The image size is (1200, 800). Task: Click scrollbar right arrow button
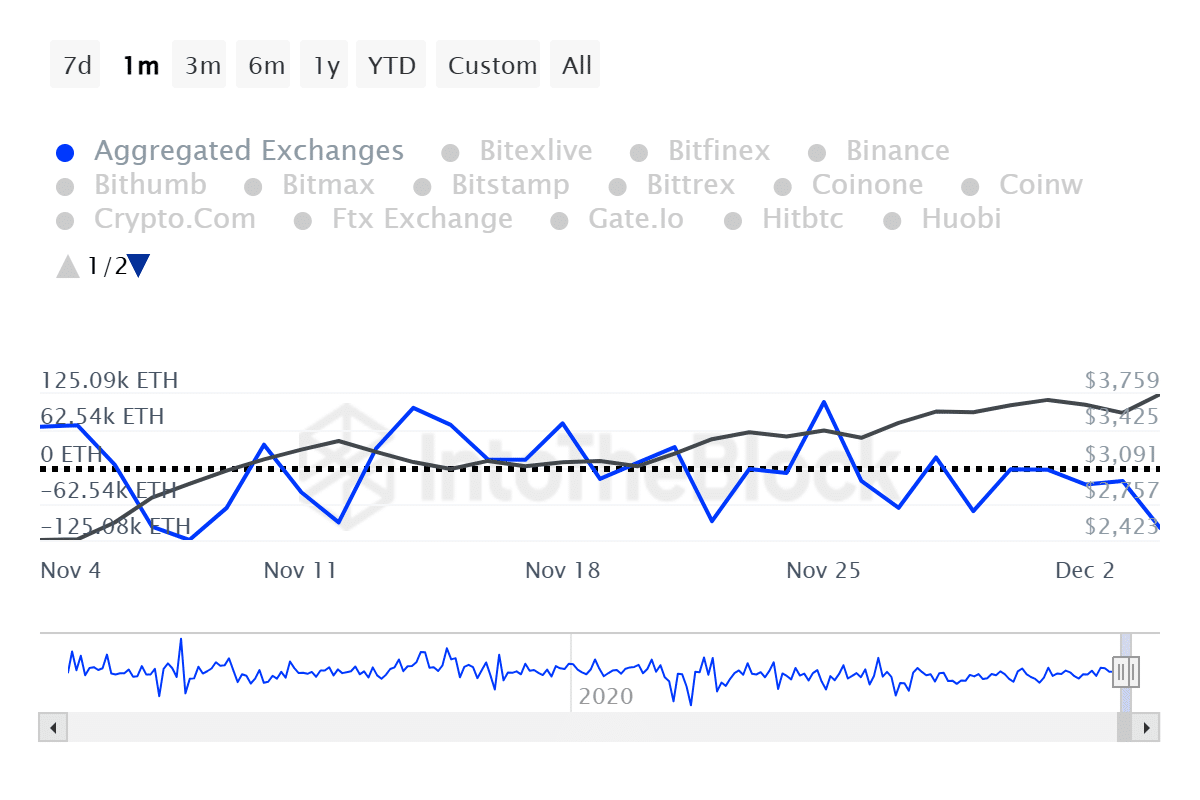click(1146, 727)
